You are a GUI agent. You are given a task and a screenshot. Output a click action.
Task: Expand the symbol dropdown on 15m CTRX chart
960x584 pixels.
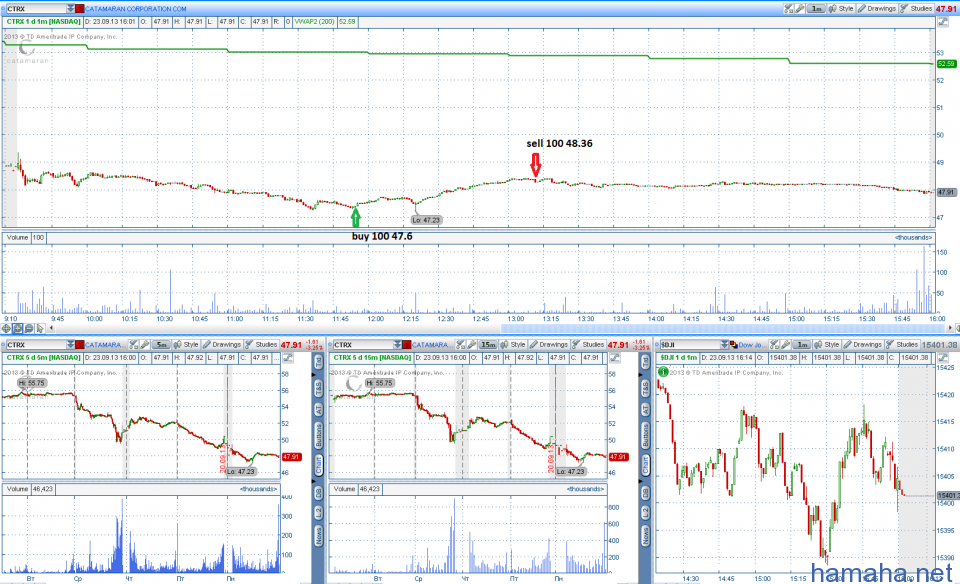coord(397,345)
